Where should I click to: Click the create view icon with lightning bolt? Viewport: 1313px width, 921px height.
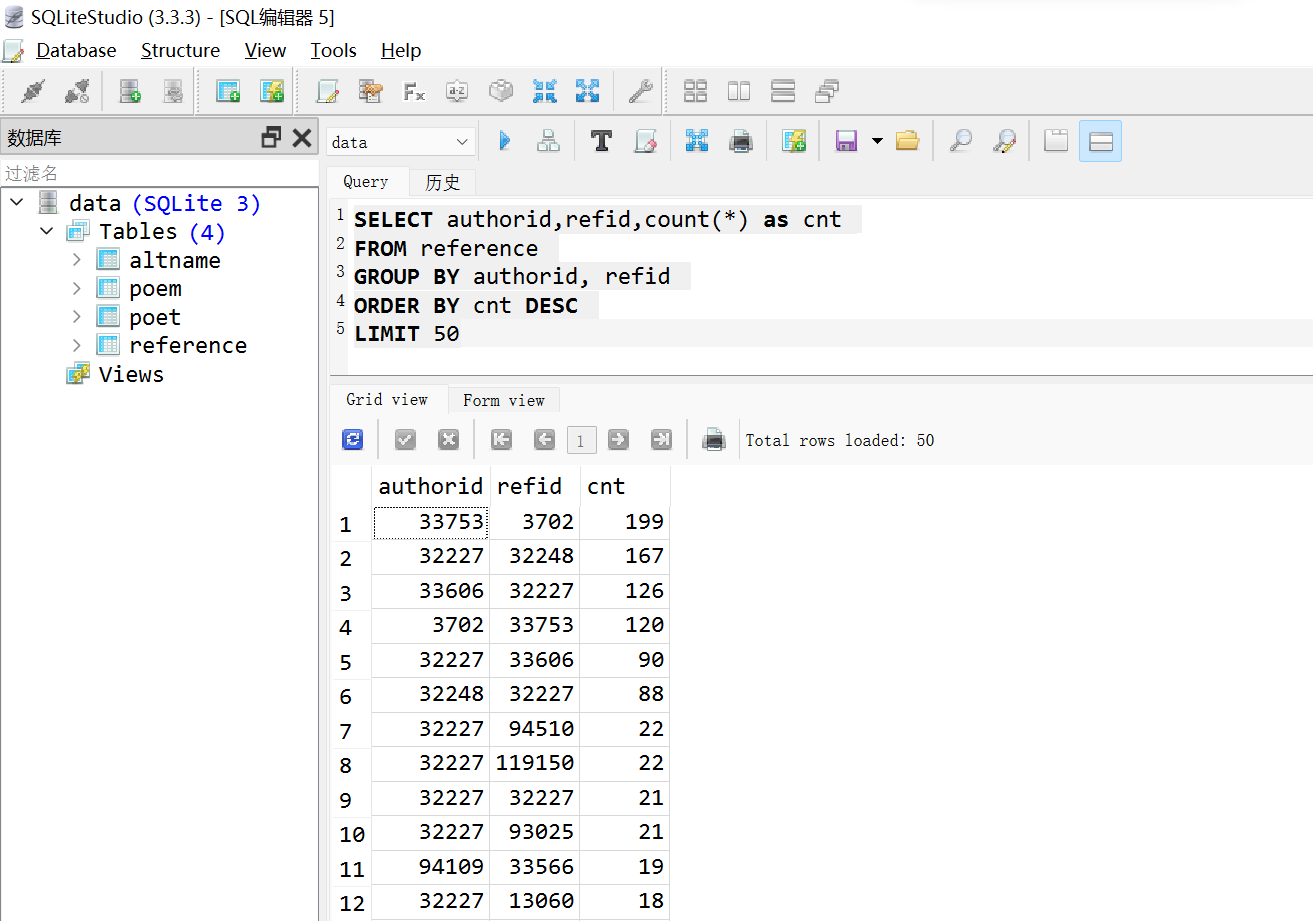click(272, 92)
